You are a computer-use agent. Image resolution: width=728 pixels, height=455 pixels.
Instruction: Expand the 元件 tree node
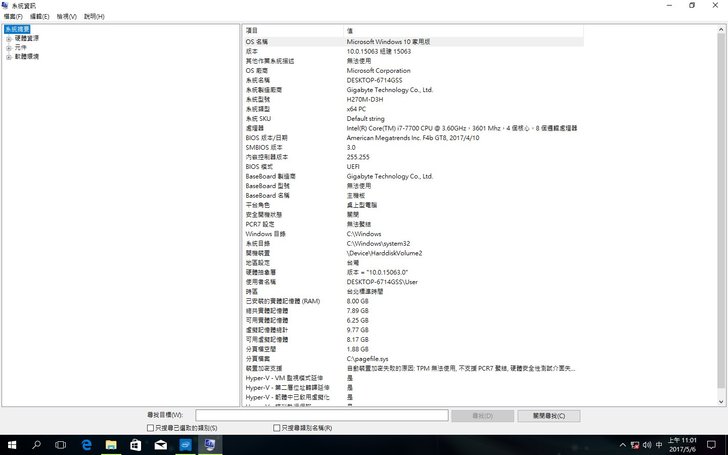(x=8, y=48)
